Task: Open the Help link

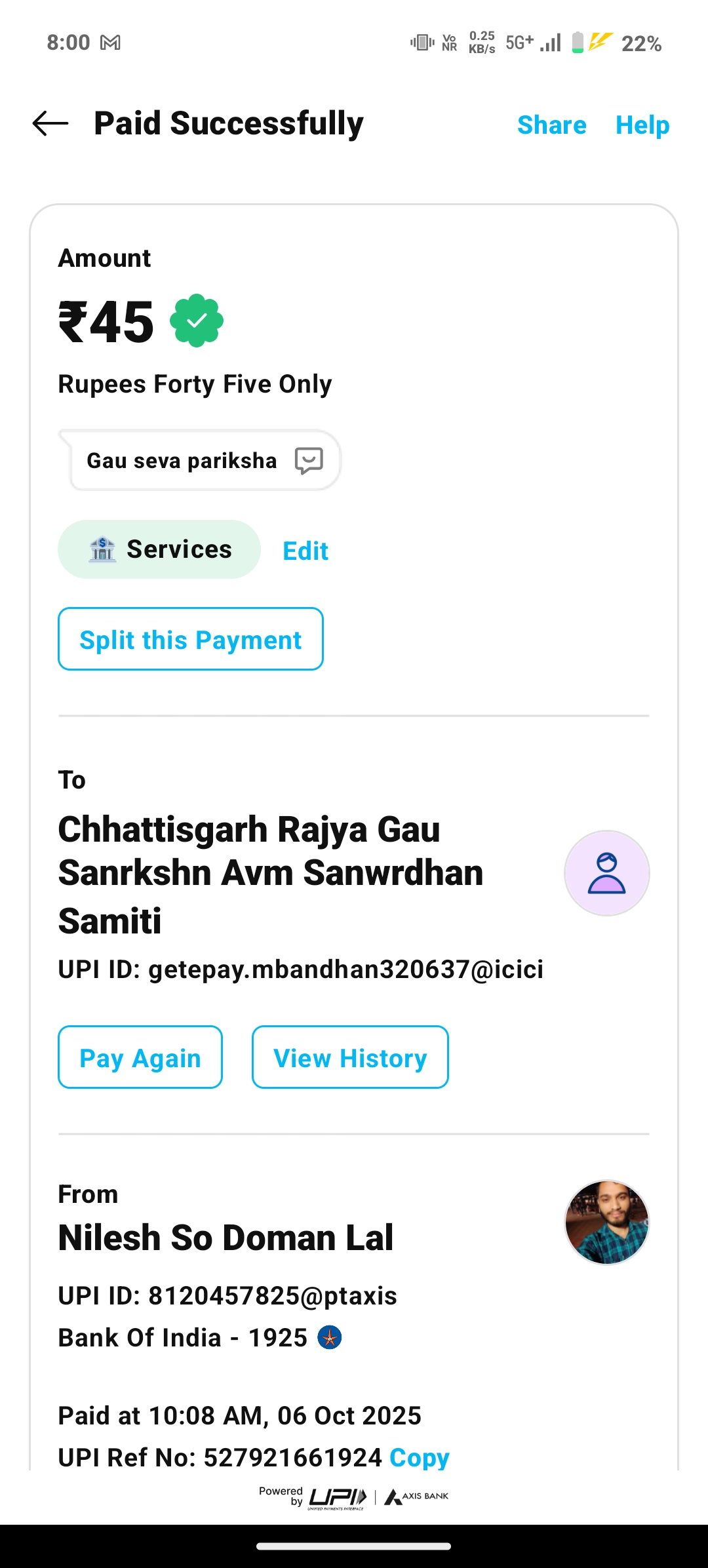Action: point(642,125)
